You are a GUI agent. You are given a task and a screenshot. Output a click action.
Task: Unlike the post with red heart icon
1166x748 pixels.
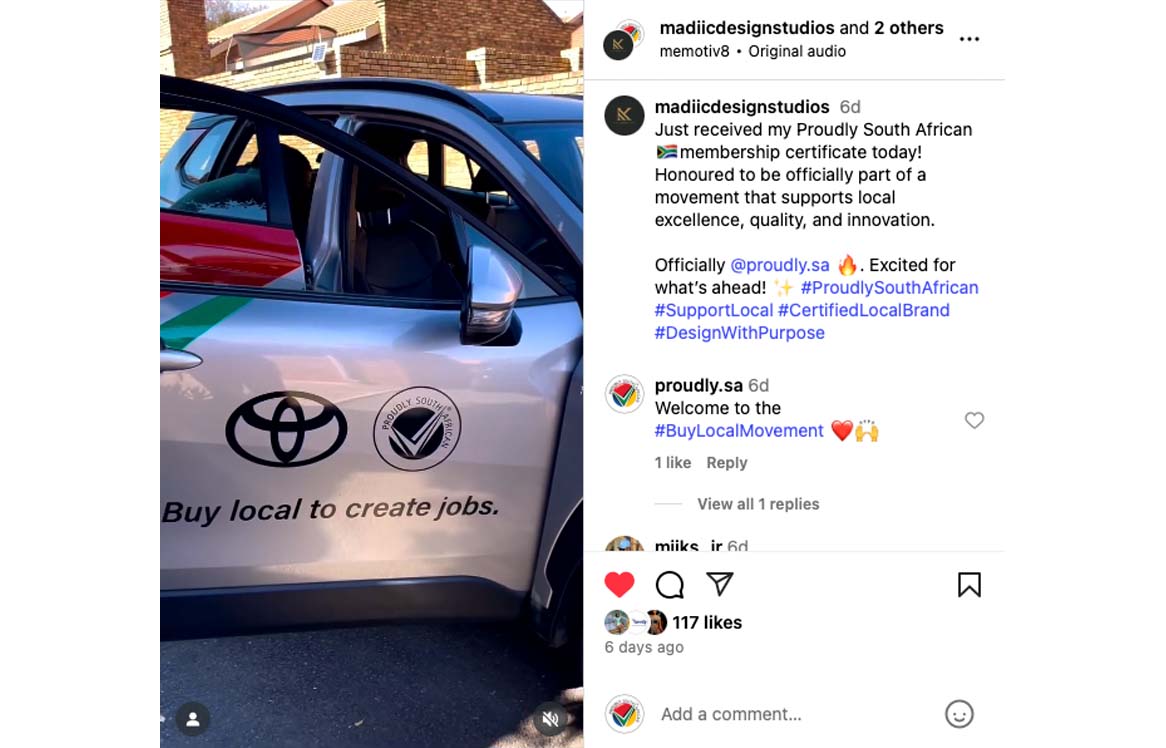pyautogui.click(x=619, y=584)
